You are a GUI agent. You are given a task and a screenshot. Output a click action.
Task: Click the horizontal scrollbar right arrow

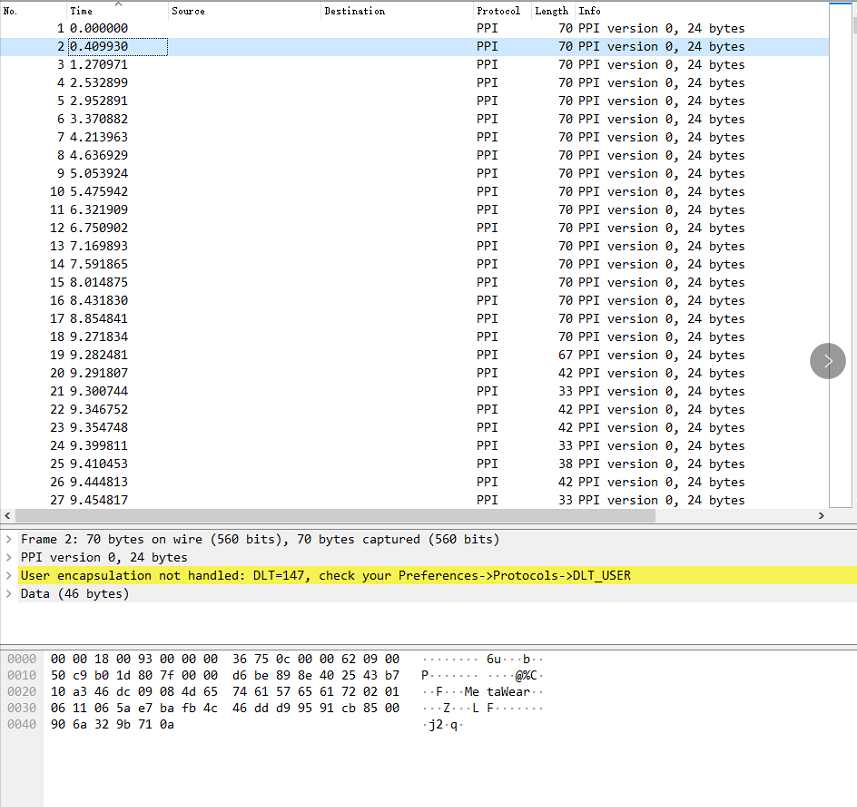coord(820,516)
